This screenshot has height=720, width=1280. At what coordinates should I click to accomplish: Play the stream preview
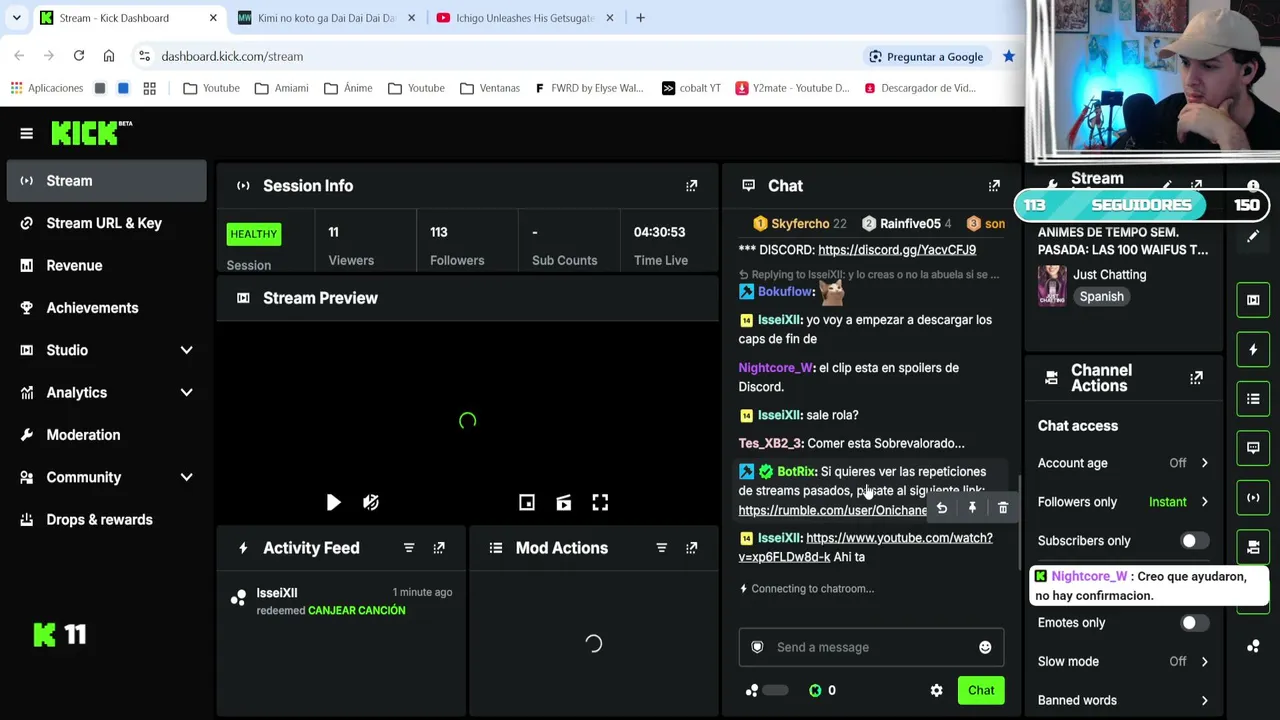click(333, 502)
